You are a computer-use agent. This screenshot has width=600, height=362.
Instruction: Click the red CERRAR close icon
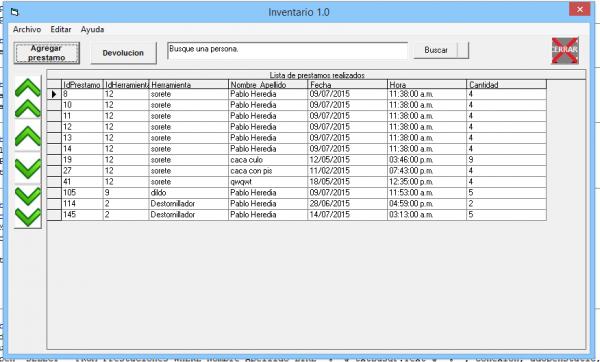tap(565, 50)
